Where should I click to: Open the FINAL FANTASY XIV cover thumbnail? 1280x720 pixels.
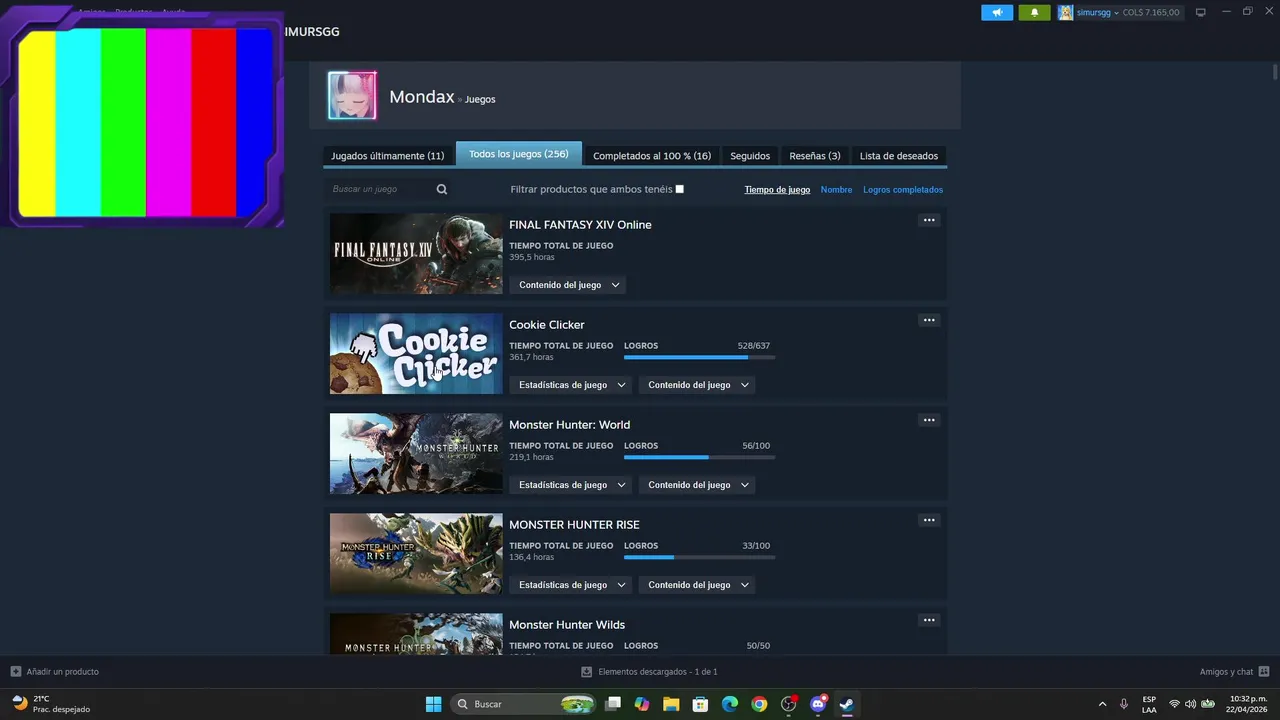click(x=416, y=254)
